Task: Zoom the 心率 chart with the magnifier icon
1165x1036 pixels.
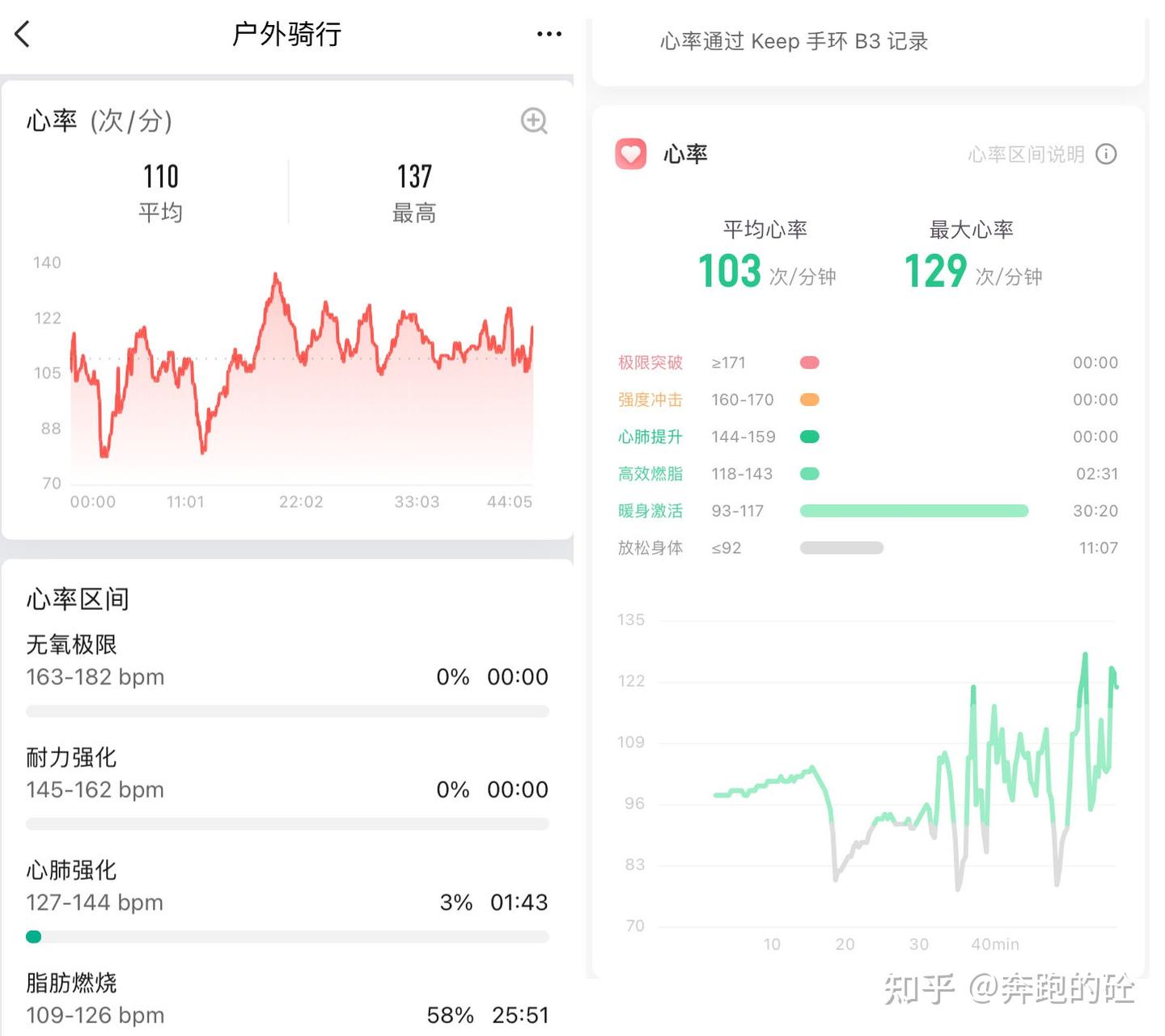Action: pos(533,121)
